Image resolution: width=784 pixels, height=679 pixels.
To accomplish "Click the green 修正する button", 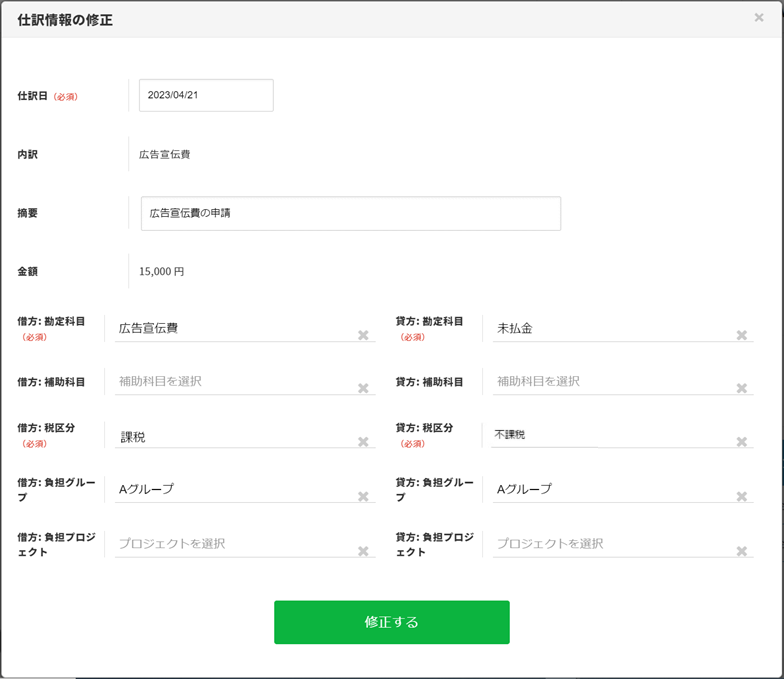I will point(391,622).
